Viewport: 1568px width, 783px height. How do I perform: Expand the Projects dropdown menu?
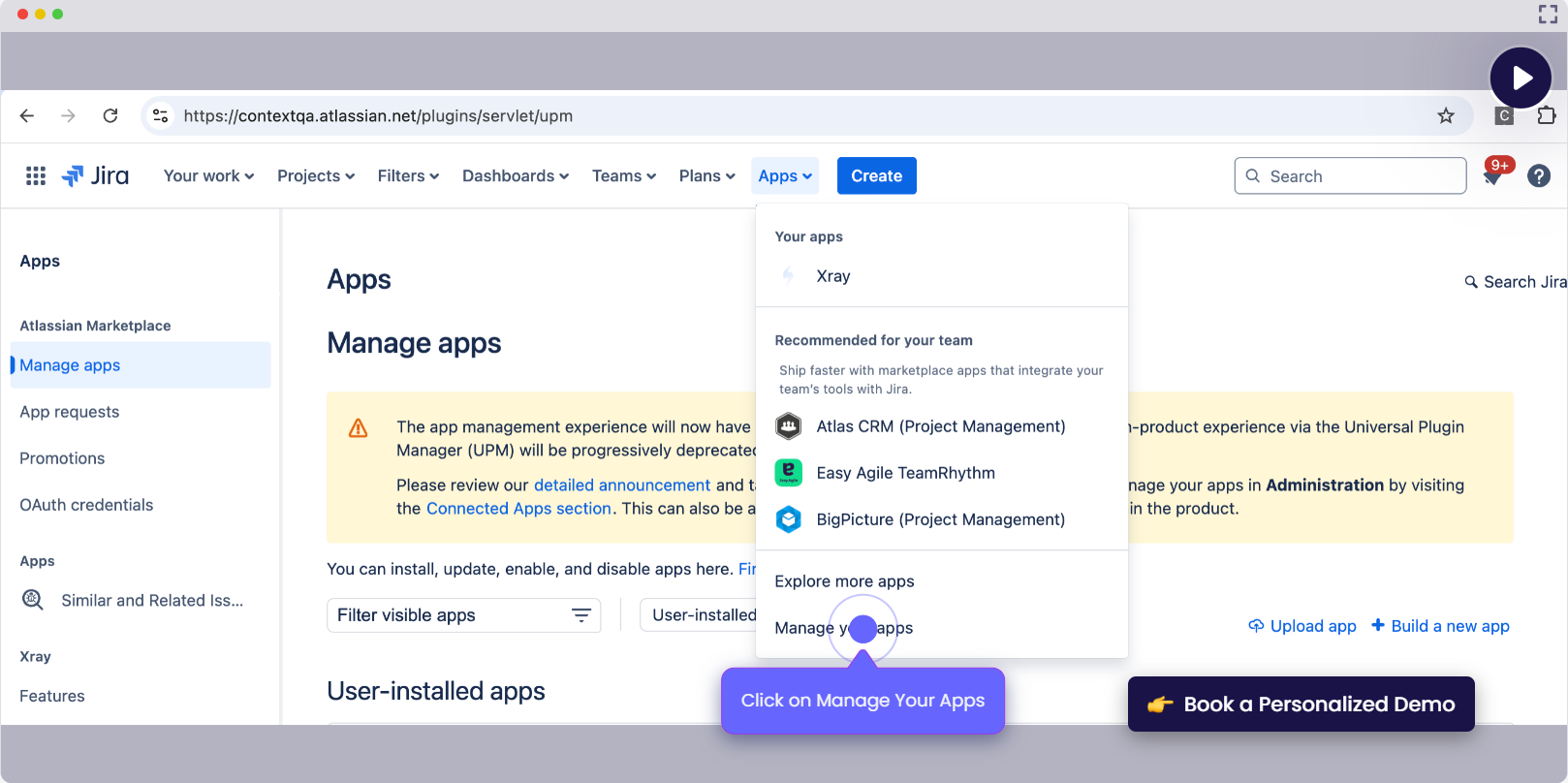pos(315,175)
